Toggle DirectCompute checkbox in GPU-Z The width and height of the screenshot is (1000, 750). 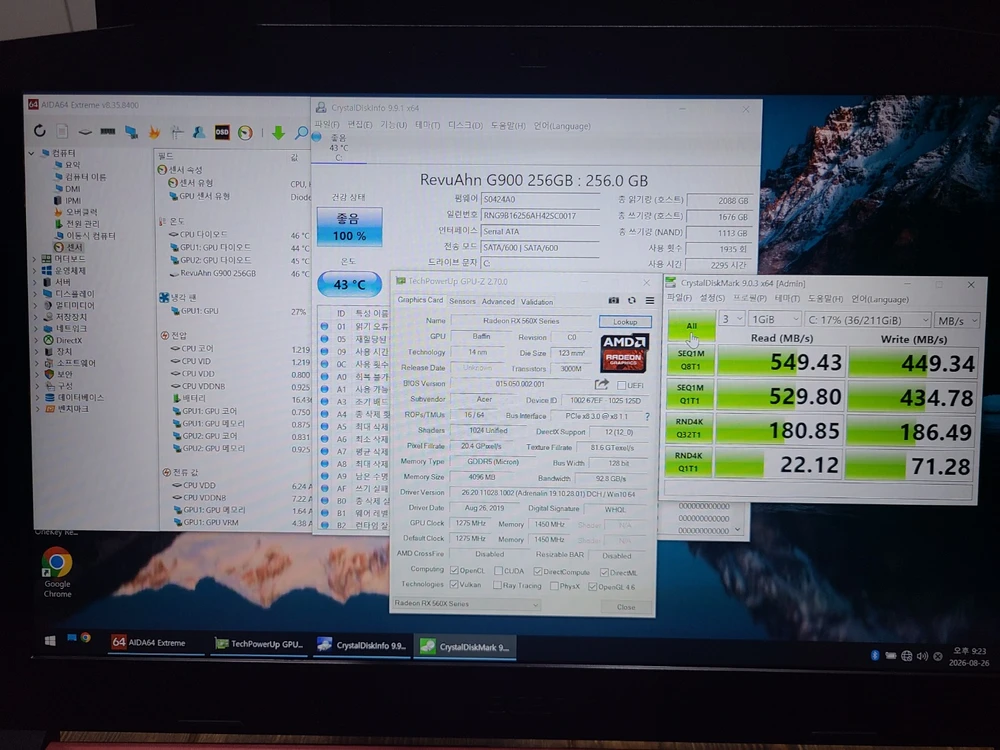coord(538,571)
